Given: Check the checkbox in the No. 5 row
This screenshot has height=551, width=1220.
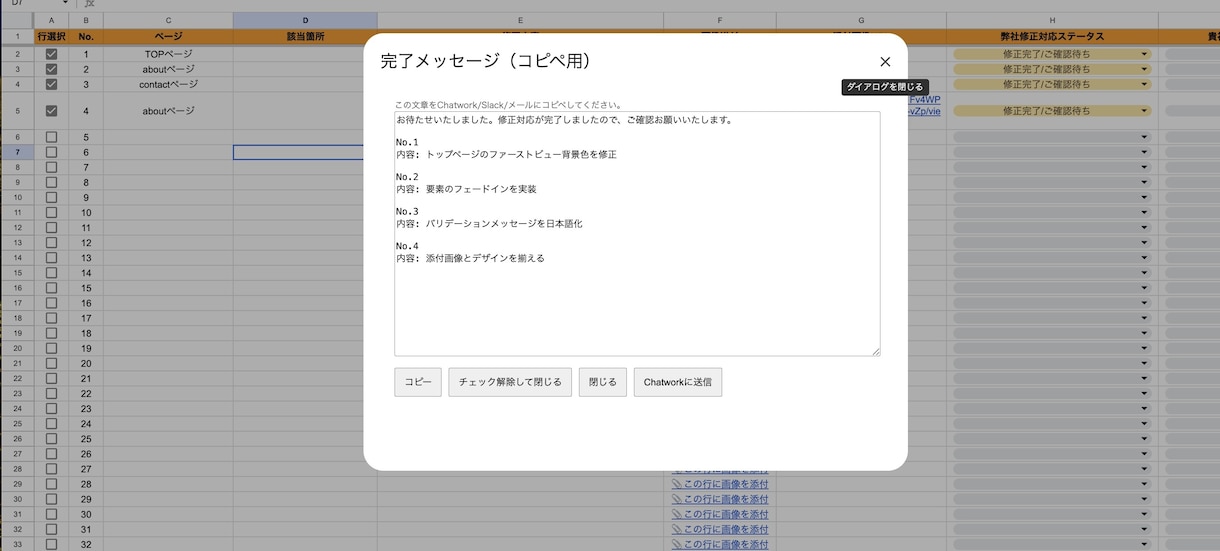Looking at the screenshot, I should click(x=51, y=137).
